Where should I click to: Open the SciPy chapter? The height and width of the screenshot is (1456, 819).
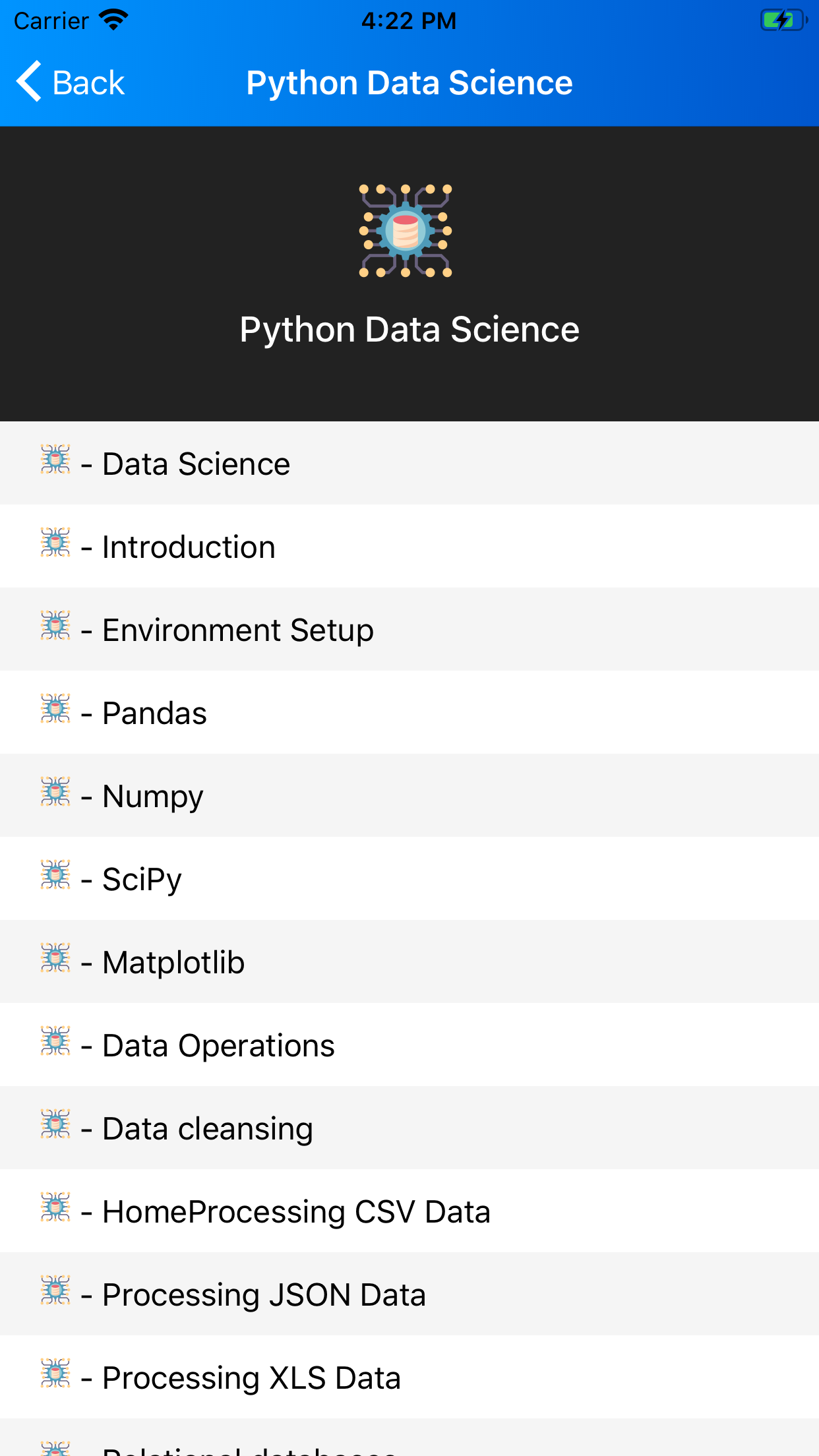click(x=142, y=880)
